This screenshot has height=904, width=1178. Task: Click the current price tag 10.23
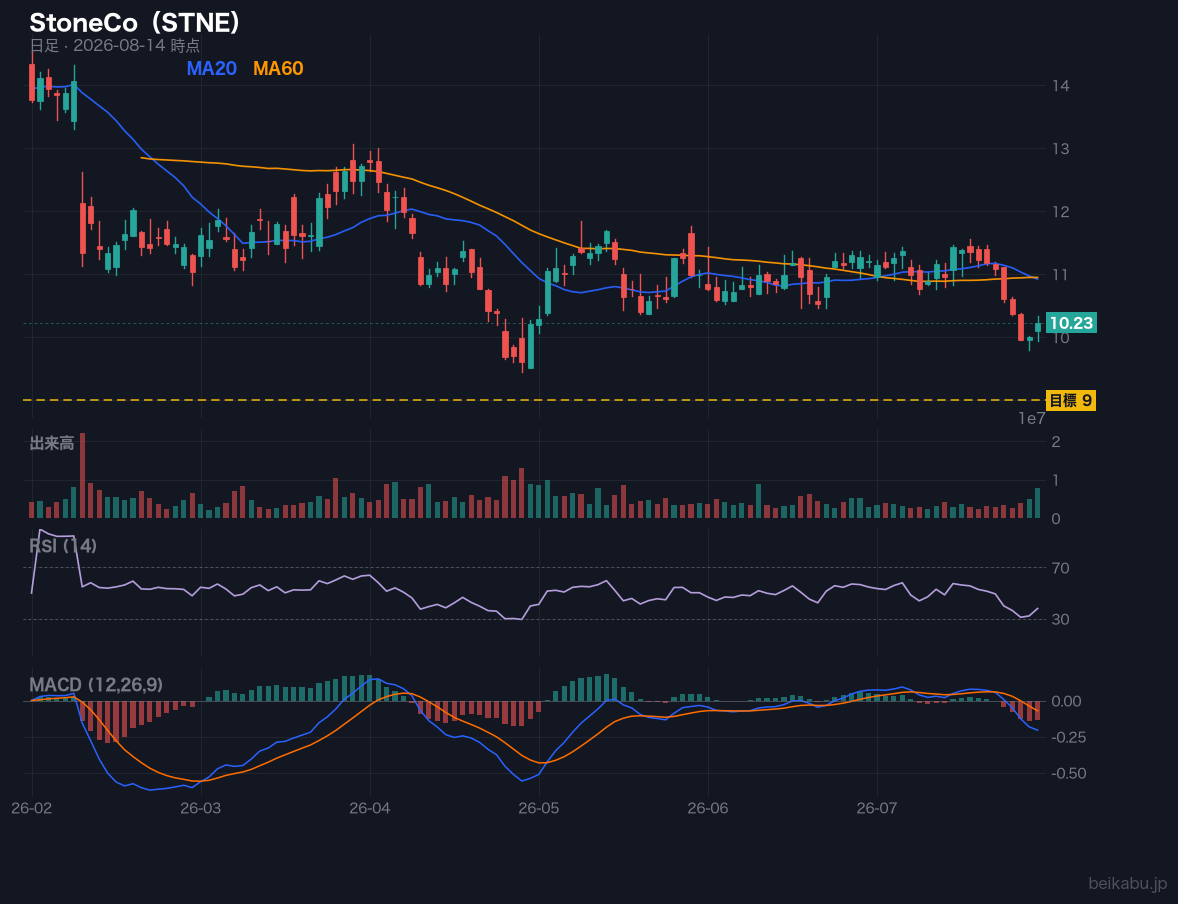click(1071, 323)
